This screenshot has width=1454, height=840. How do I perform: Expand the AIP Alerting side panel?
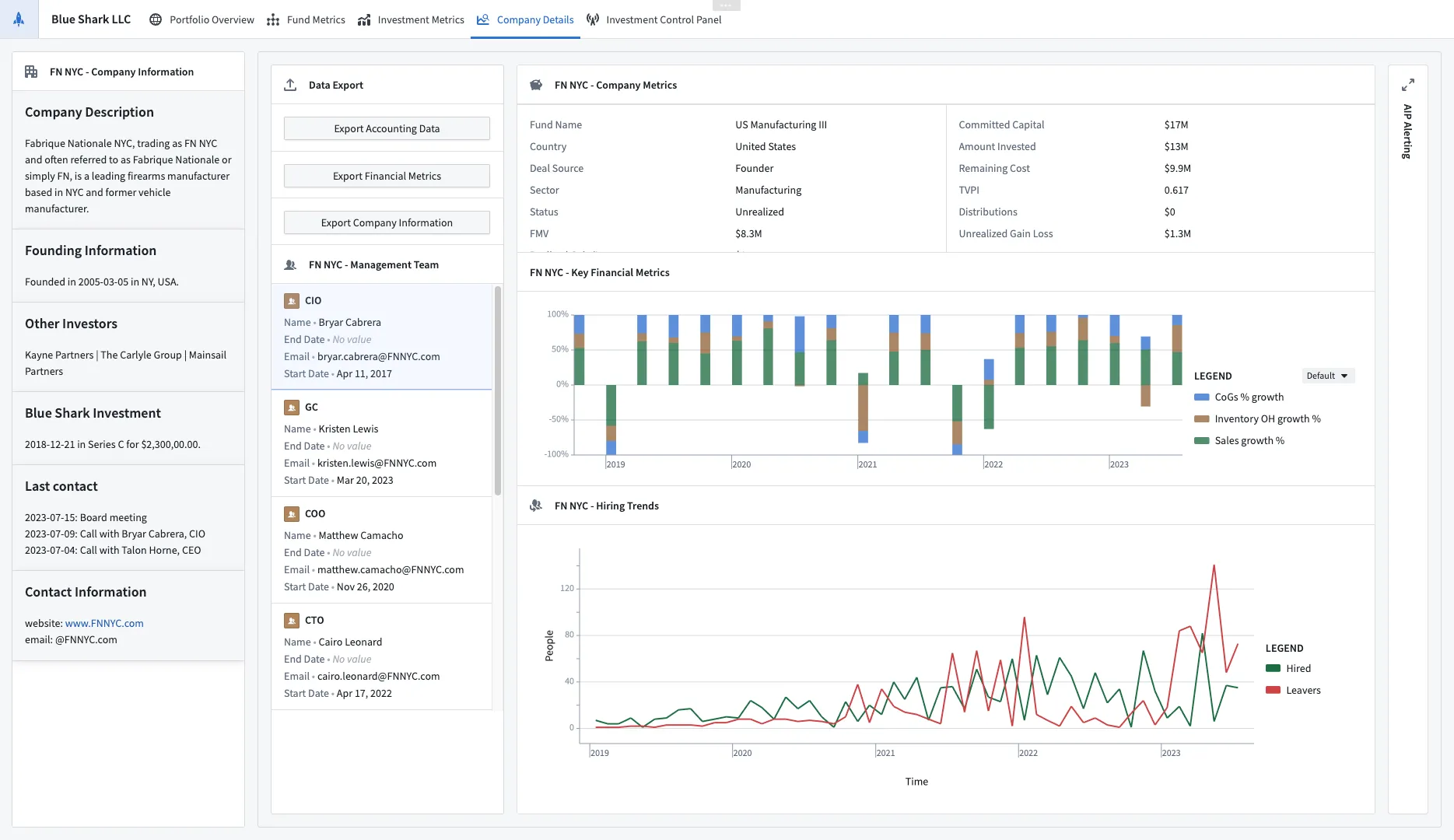click(1407, 131)
